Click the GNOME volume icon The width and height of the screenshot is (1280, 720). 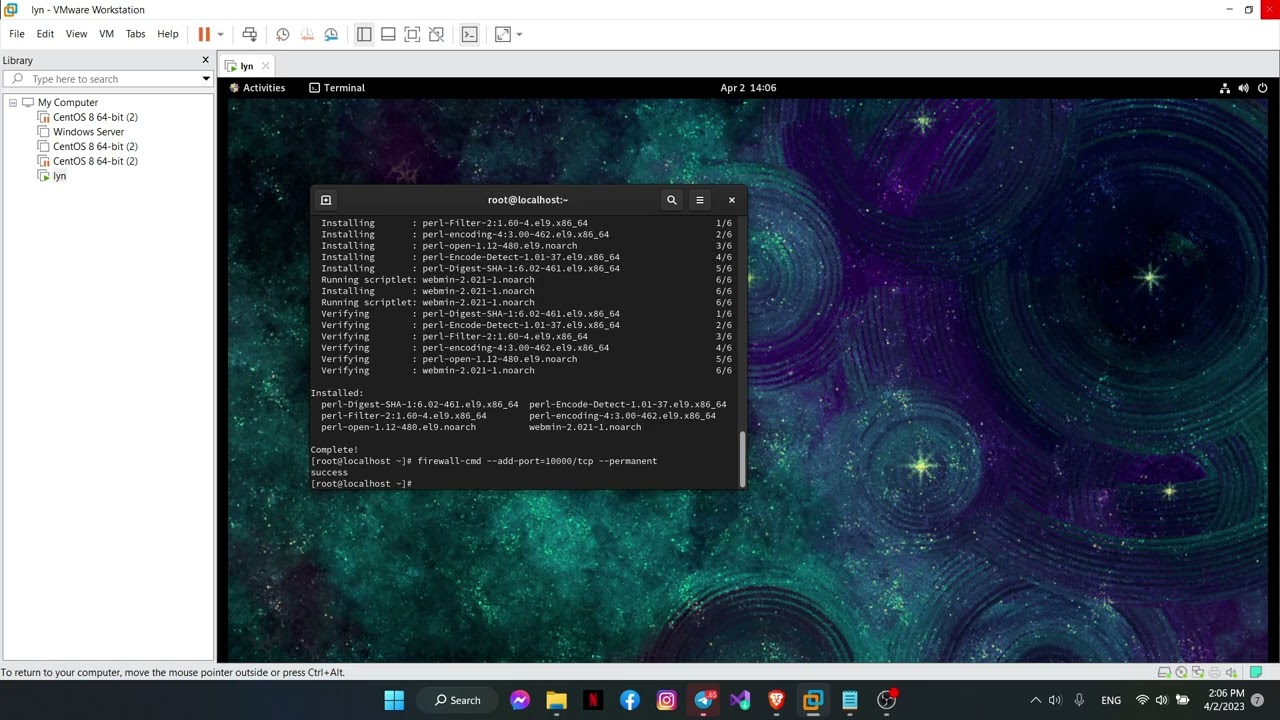click(1243, 88)
